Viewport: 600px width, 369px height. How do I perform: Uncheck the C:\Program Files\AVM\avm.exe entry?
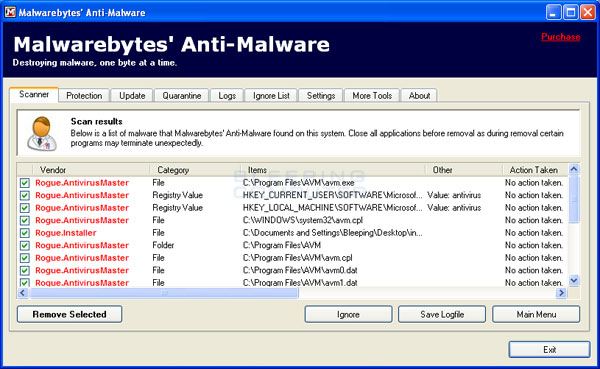(25, 183)
